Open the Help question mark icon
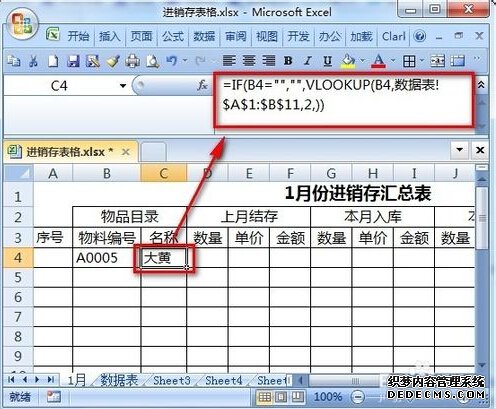496x409 pixels. click(x=419, y=36)
